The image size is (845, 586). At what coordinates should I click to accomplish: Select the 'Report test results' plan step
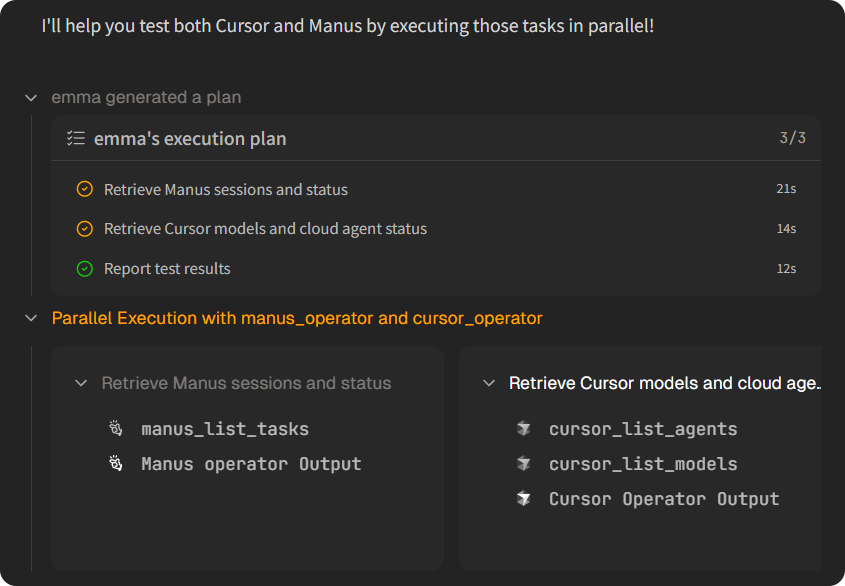pos(436,268)
